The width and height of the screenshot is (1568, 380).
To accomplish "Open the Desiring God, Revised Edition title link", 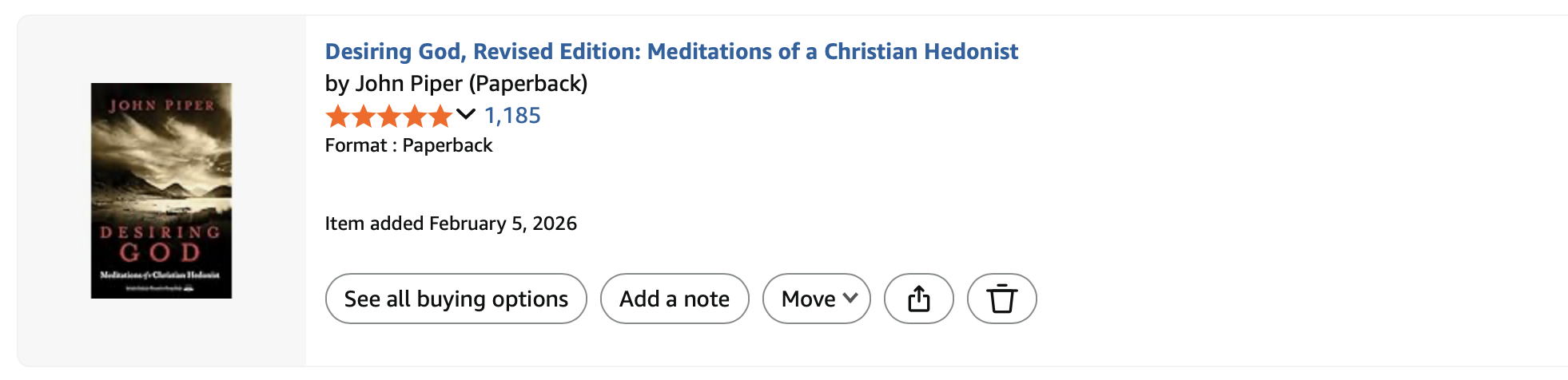I will [x=671, y=51].
